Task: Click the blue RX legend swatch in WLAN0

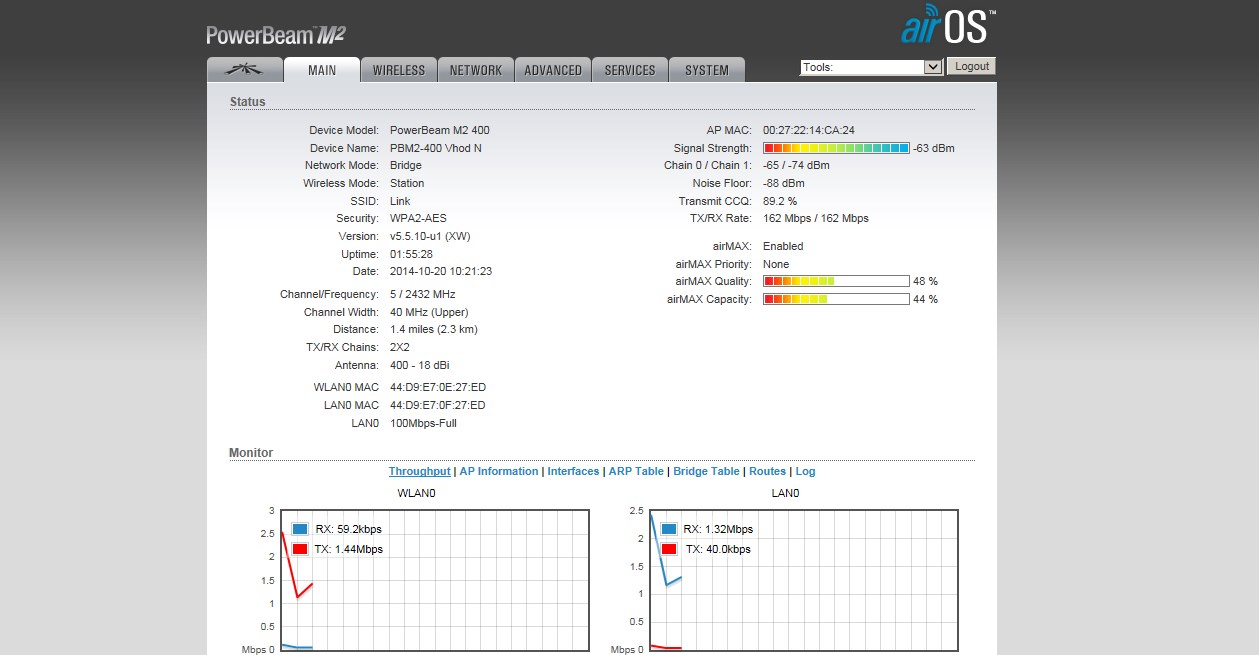Action: 300,529
